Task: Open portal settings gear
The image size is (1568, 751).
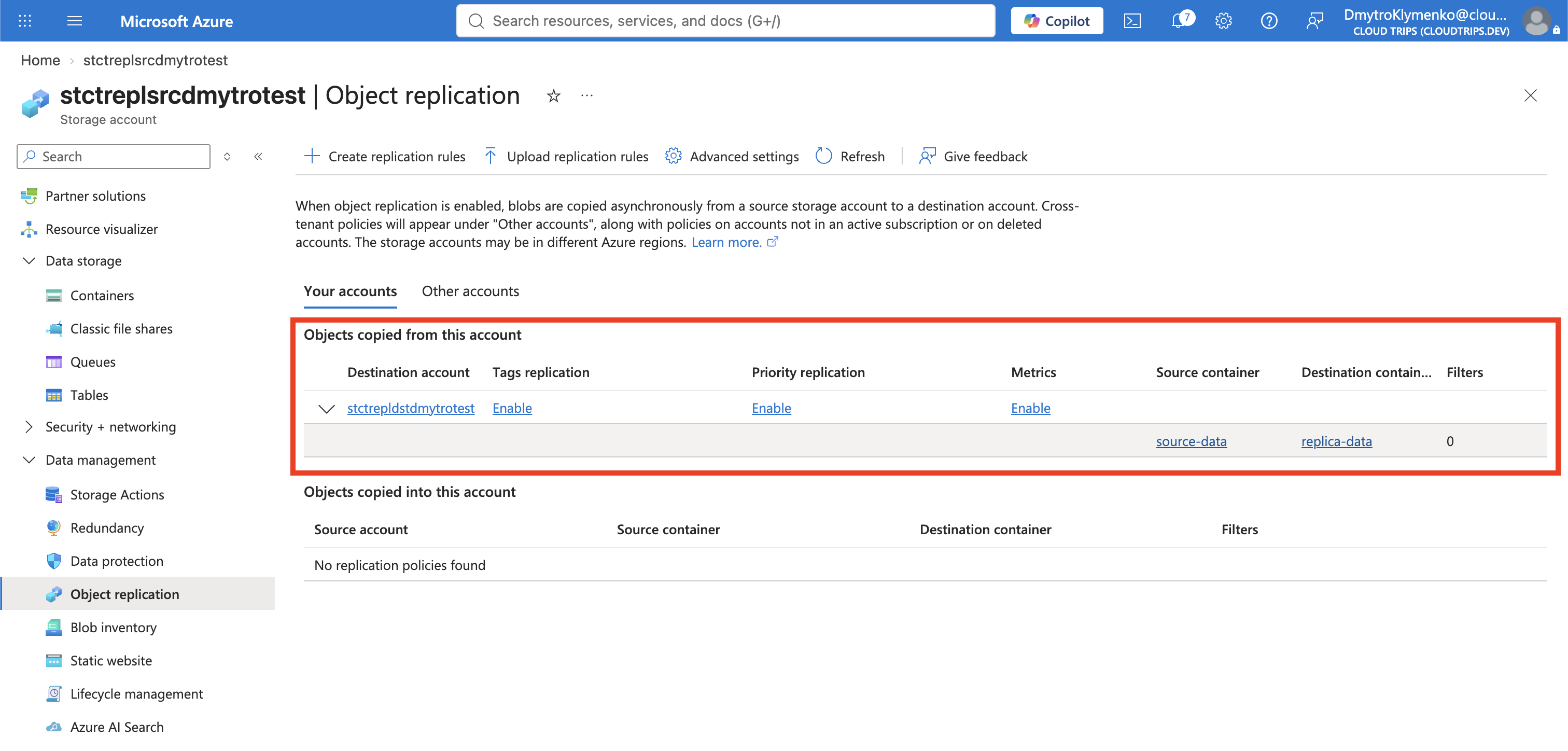Action: (x=1224, y=21)
